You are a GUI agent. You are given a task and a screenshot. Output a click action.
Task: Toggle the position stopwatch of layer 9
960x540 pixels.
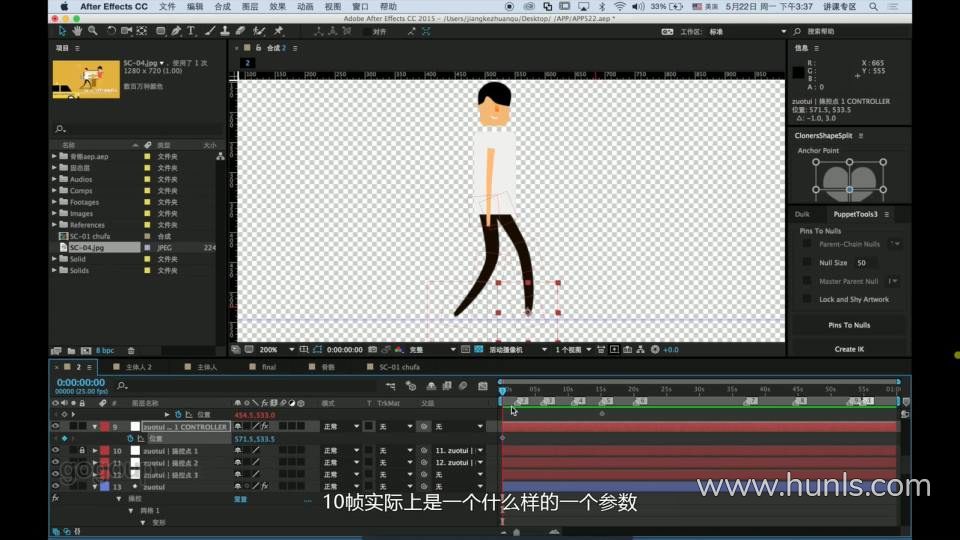click(130, 438)
